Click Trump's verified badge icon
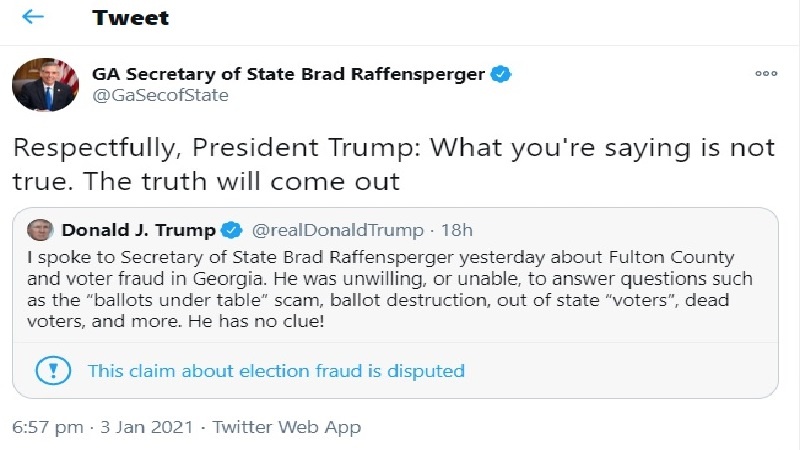800x450 pixels. [x=233, y=231]
